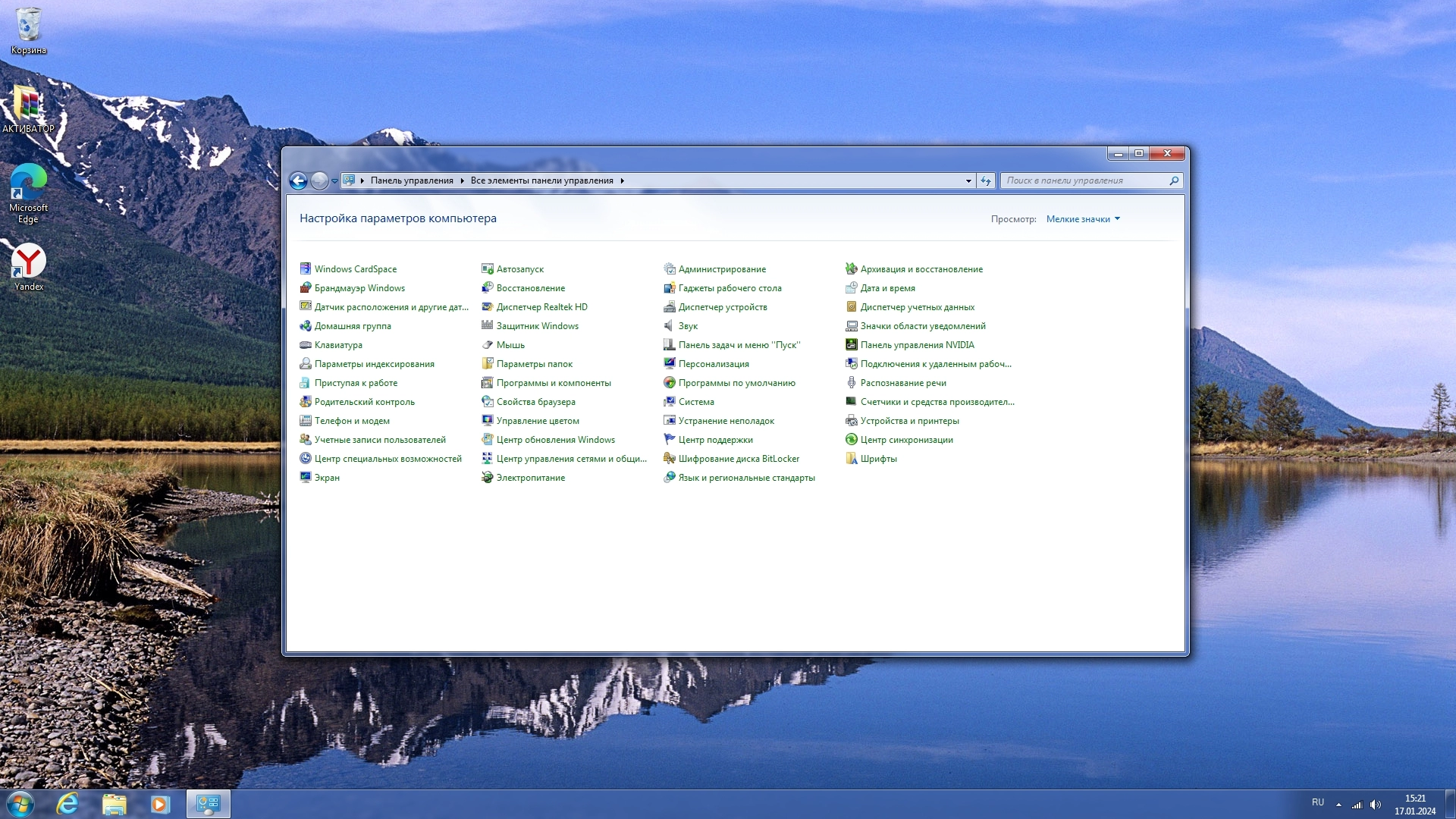Click the Дата и время icon
Viewport: 1456px width, 819px height.
(x=851, y=288)
